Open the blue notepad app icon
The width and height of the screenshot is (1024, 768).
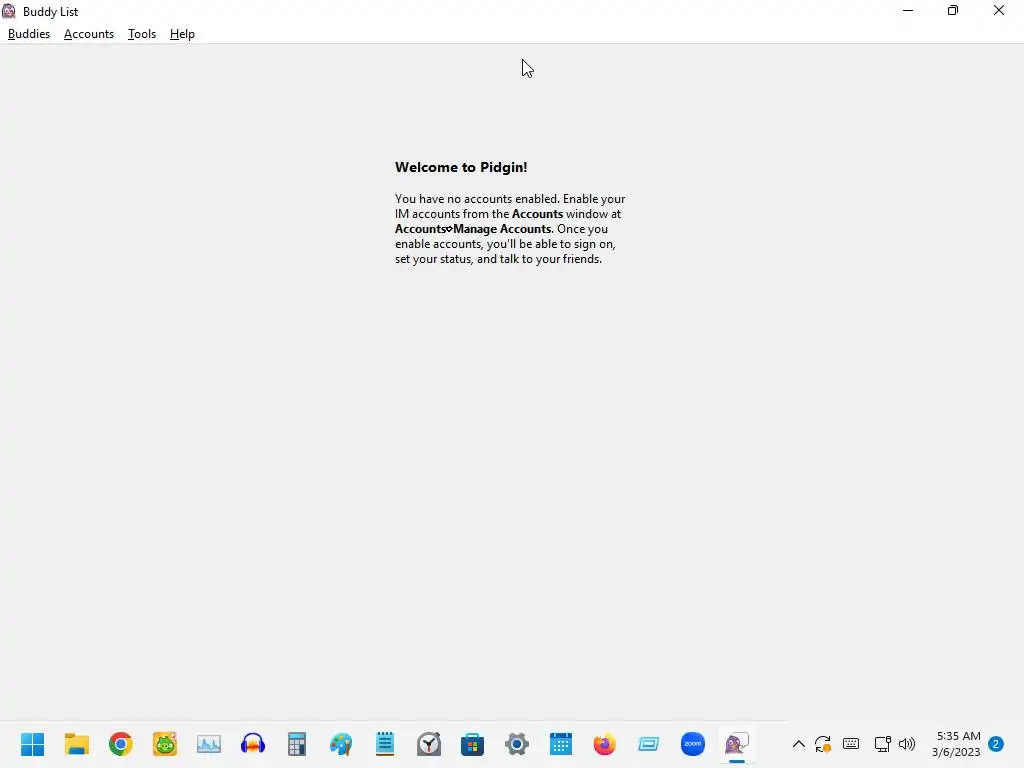(x=385, y=744)
